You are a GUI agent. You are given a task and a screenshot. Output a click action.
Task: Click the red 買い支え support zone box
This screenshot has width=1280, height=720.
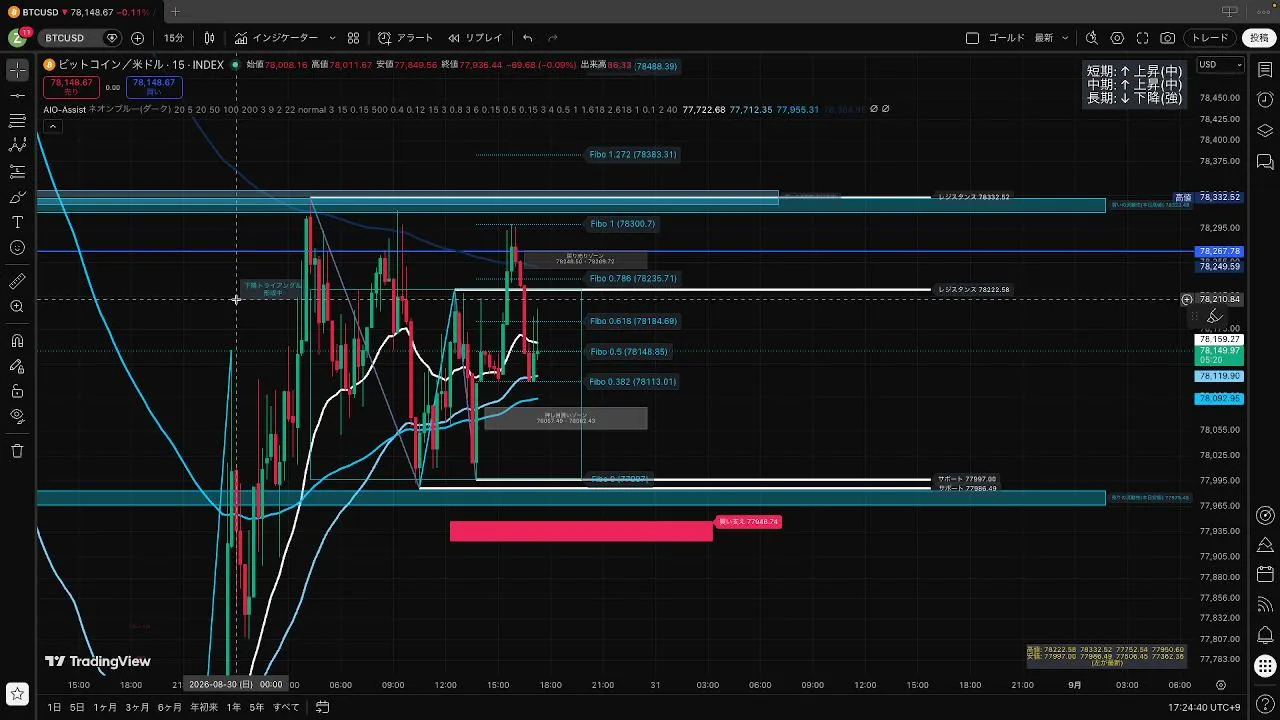point(581,531)
